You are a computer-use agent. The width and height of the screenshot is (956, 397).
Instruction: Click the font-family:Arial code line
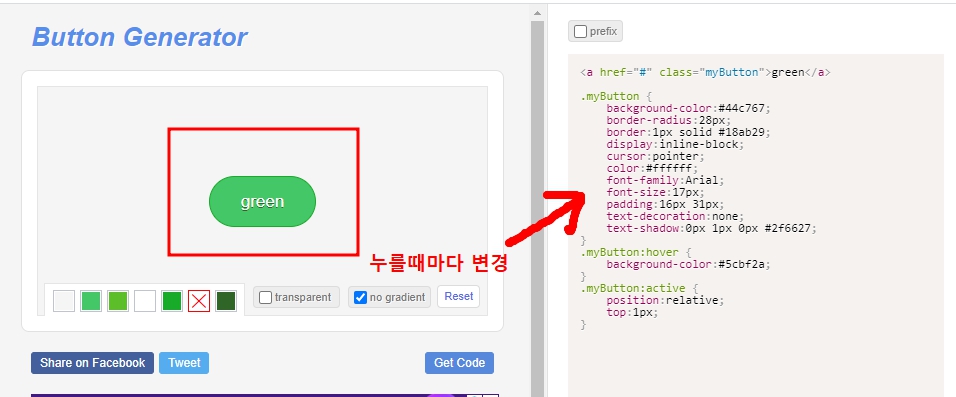666,181
